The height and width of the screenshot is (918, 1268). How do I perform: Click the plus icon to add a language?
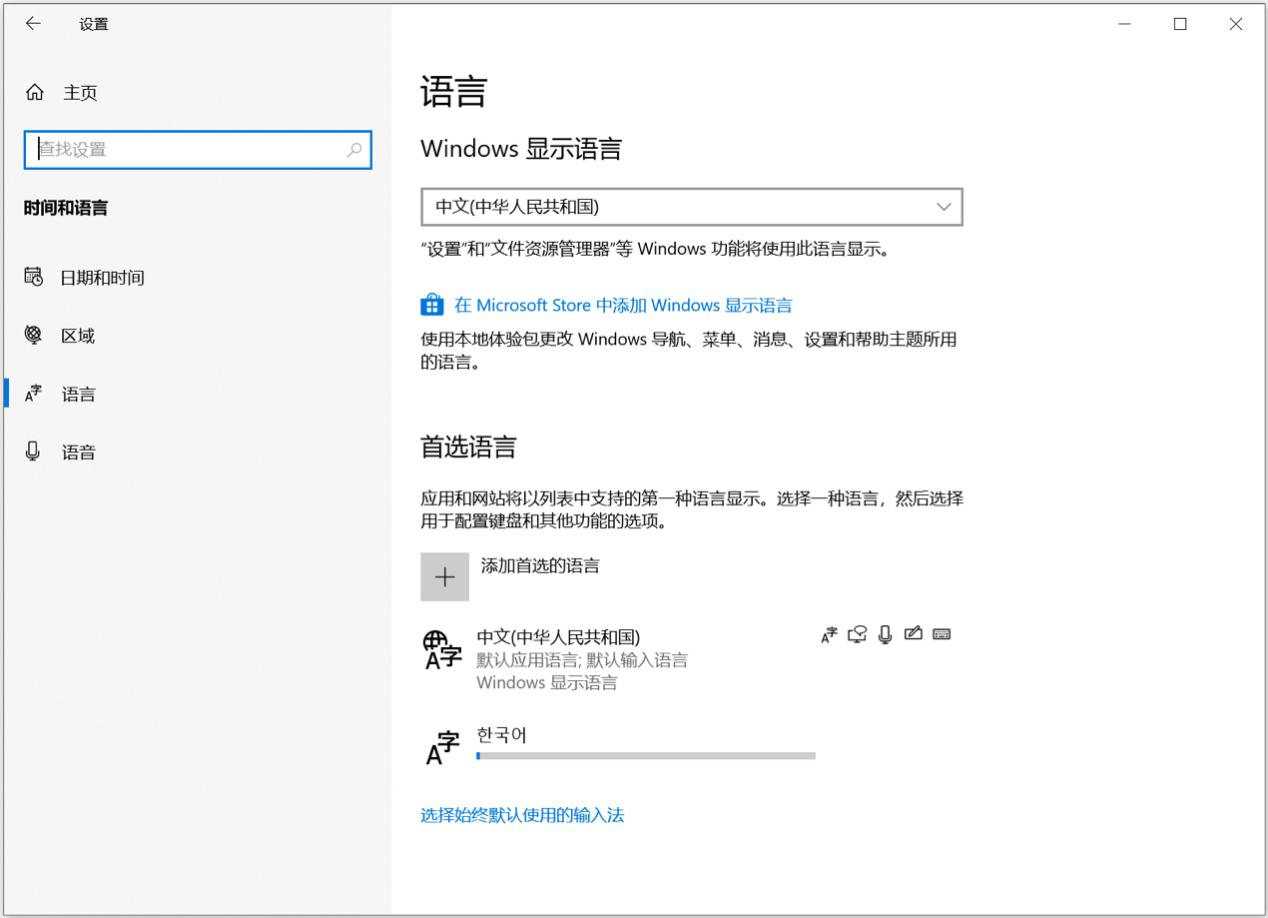pyautogui.click(x=445, y=577)
